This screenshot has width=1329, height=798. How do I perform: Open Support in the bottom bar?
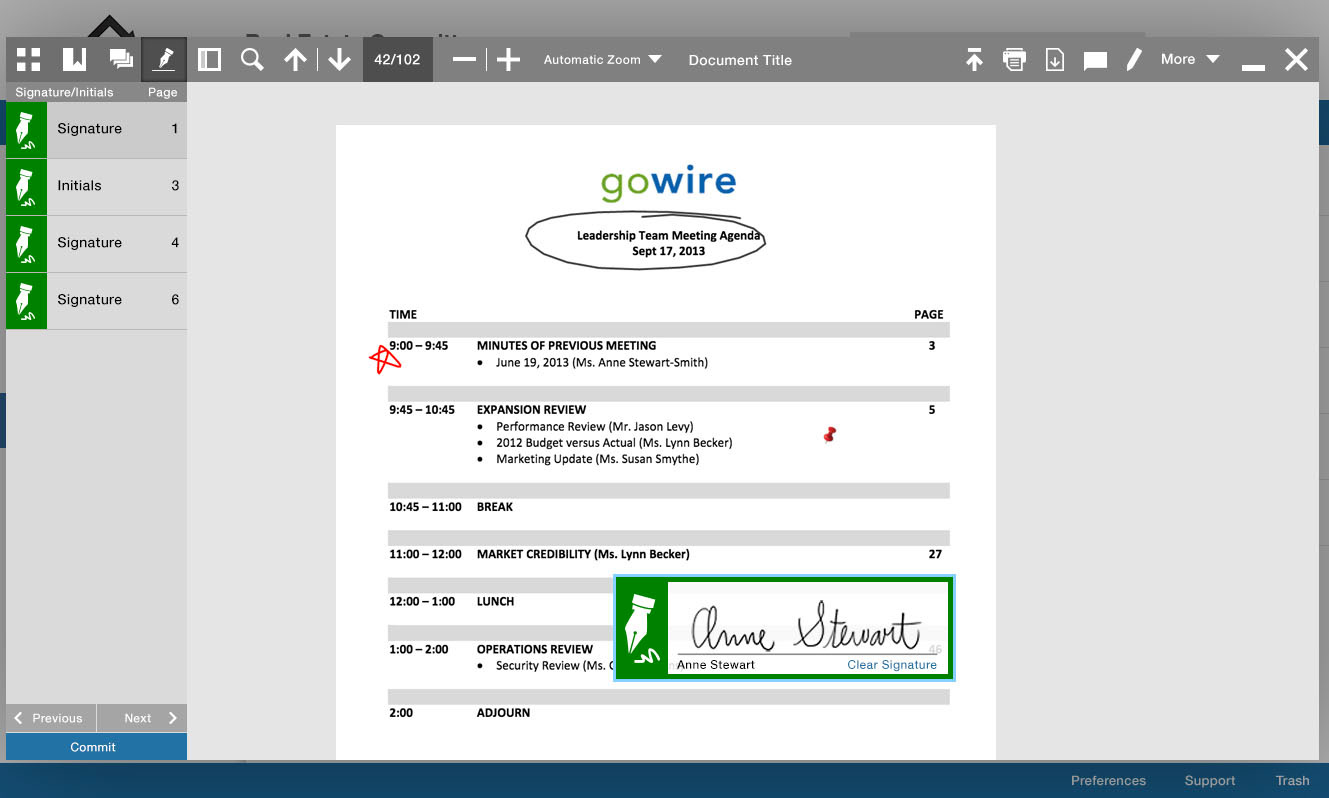(x=1210, y=780)
